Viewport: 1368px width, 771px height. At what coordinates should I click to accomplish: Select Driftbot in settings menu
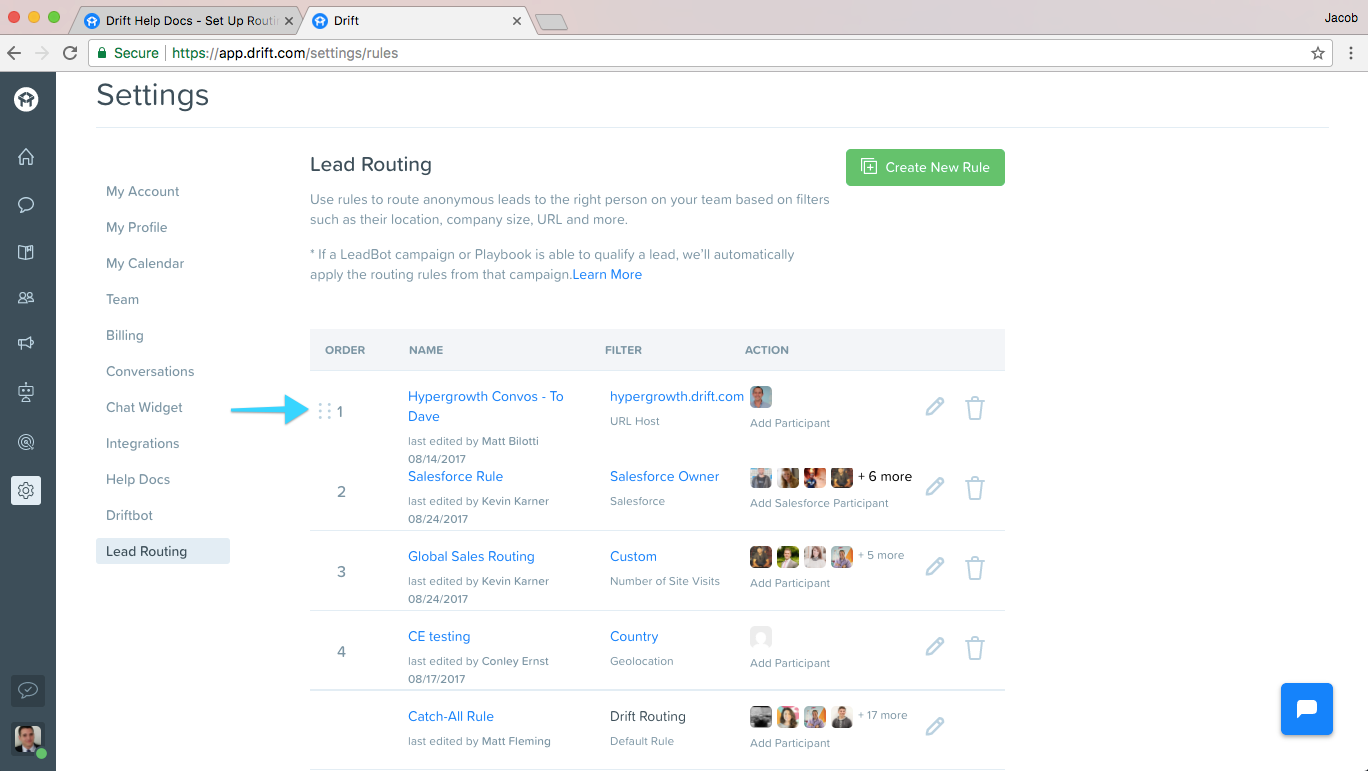click(x=129, y=515)
